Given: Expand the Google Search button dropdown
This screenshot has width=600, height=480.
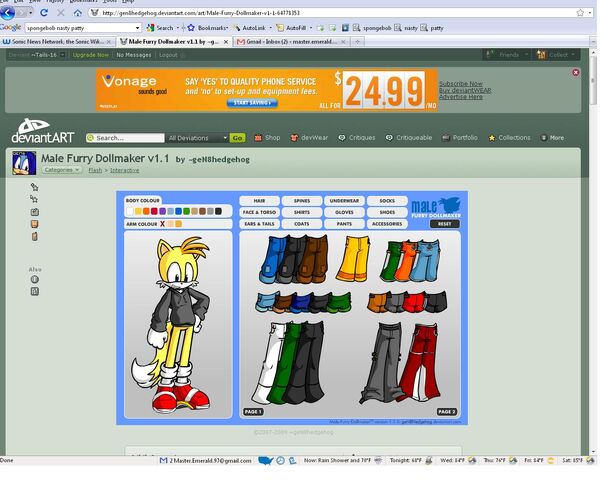Looking at the screenshot, I should [x=178, y=28].
